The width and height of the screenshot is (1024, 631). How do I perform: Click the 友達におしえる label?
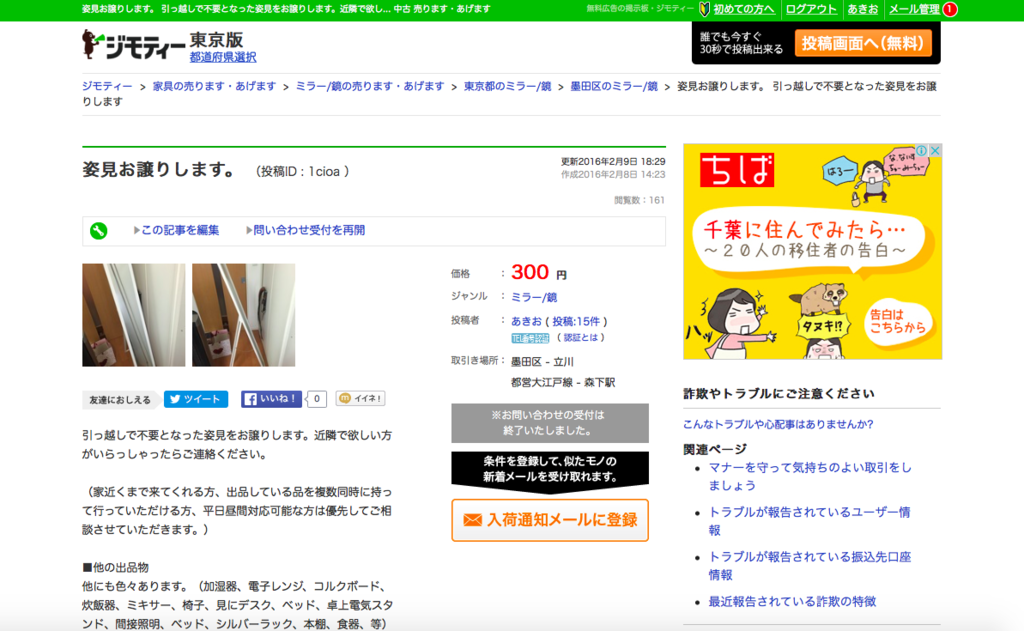(x=120, y=400)
